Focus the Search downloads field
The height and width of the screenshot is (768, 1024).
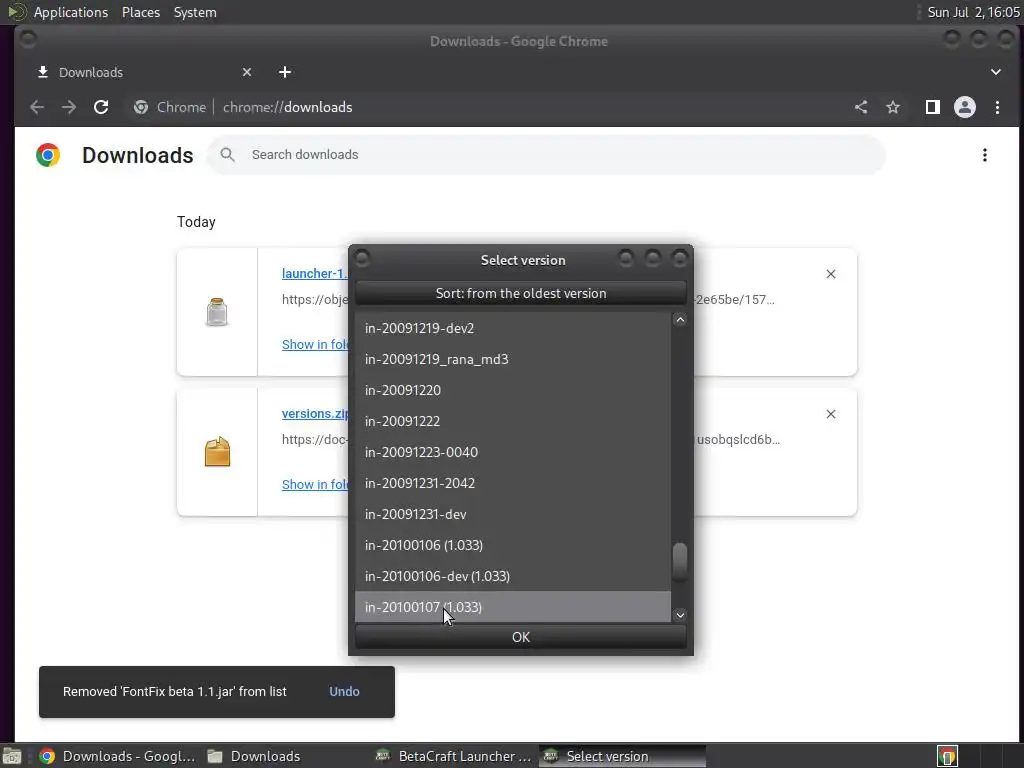point(546,155)
